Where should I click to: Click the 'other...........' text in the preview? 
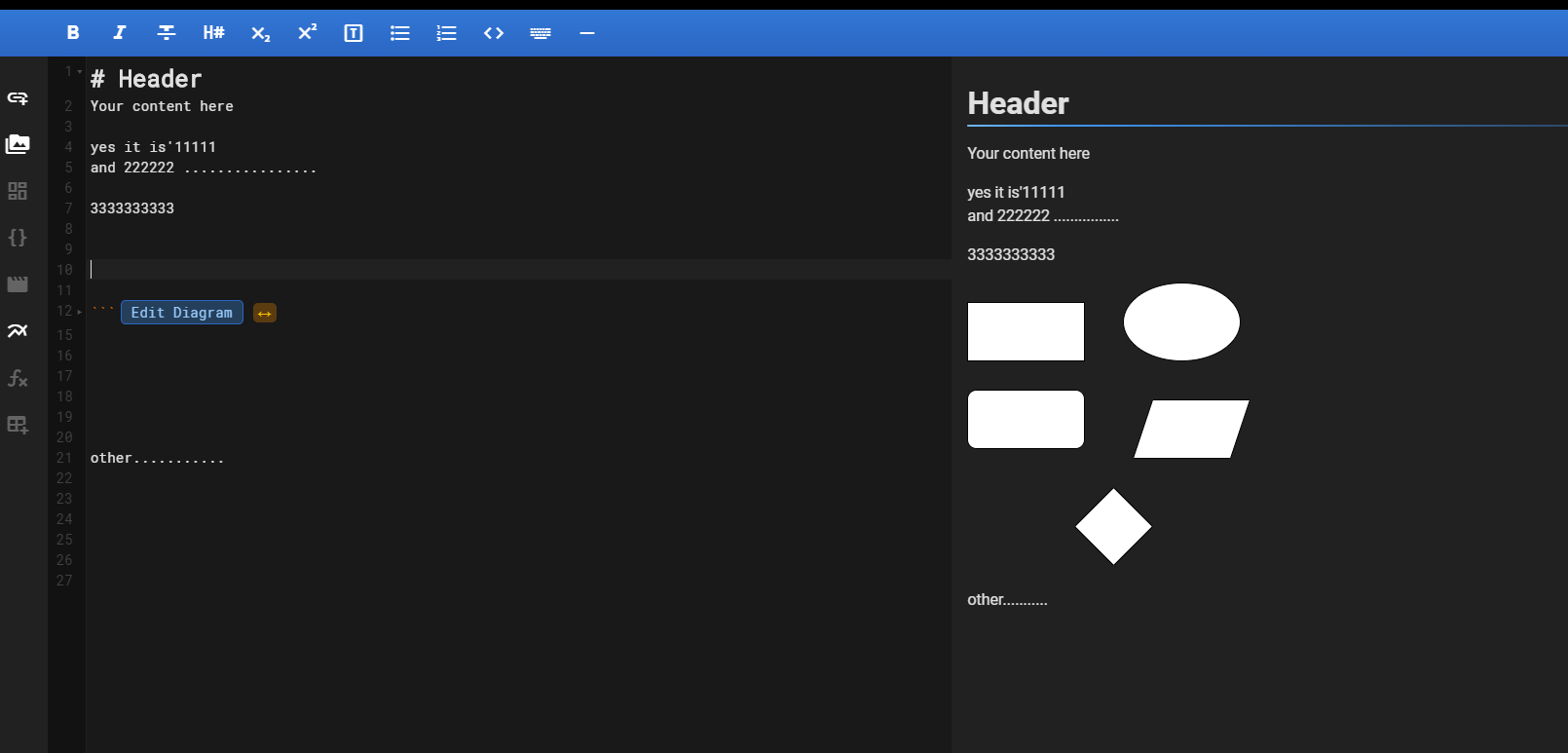1007,600
